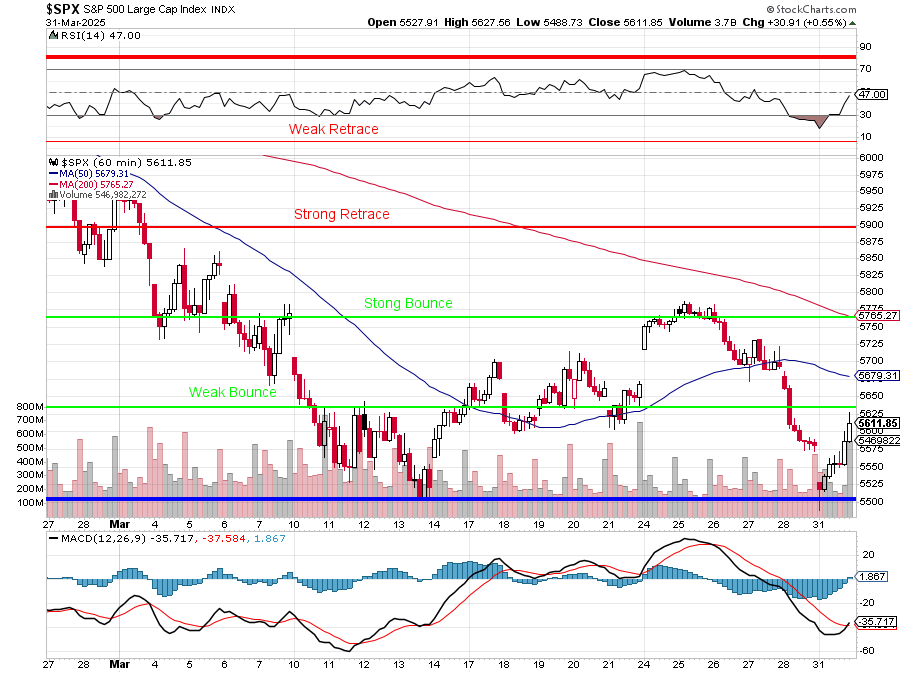Click the Weak Bounce green label
900x673 pixels.
point(232,392)
